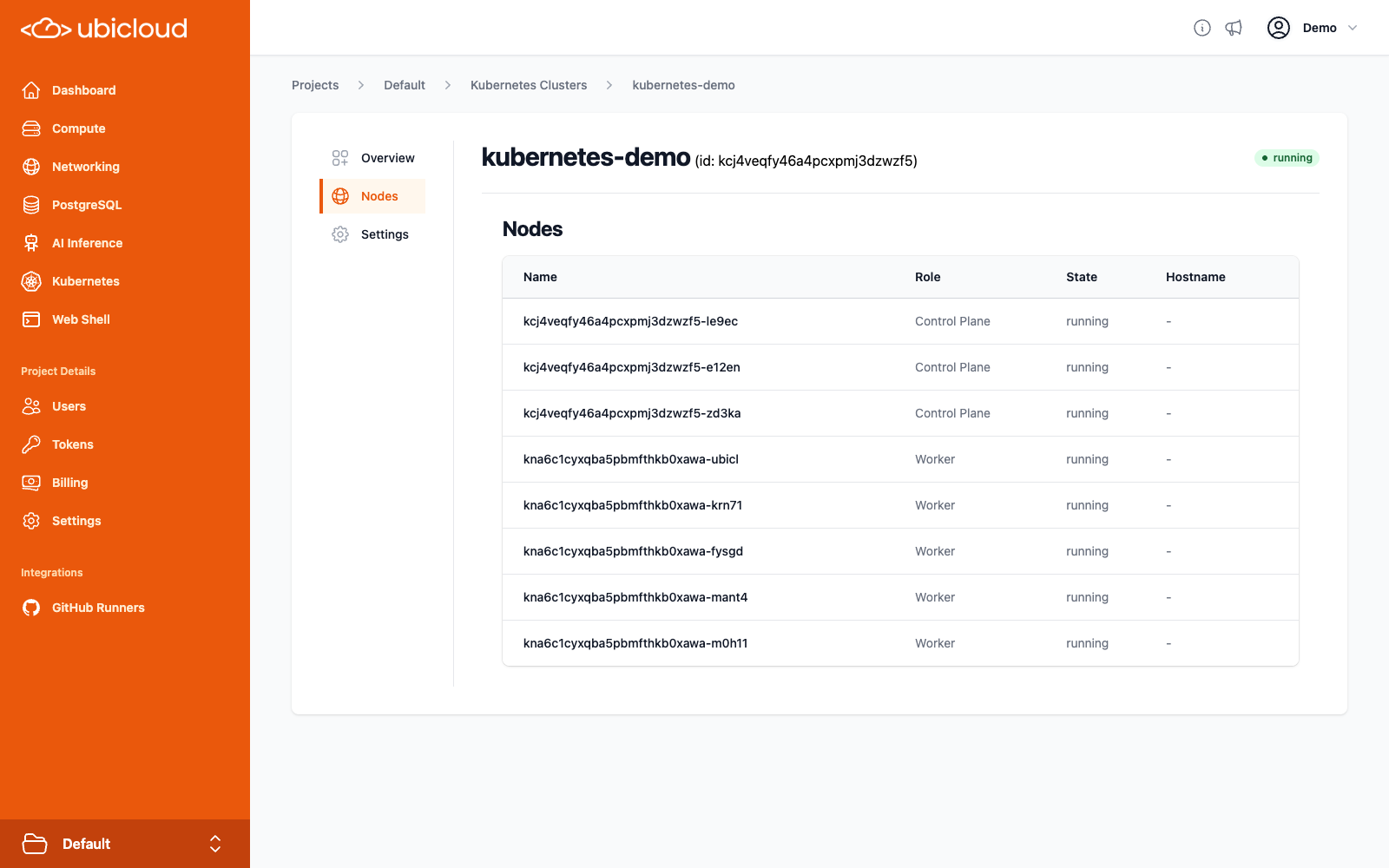
Task: Click the Default project folder icon
Action: coord(35,844)
